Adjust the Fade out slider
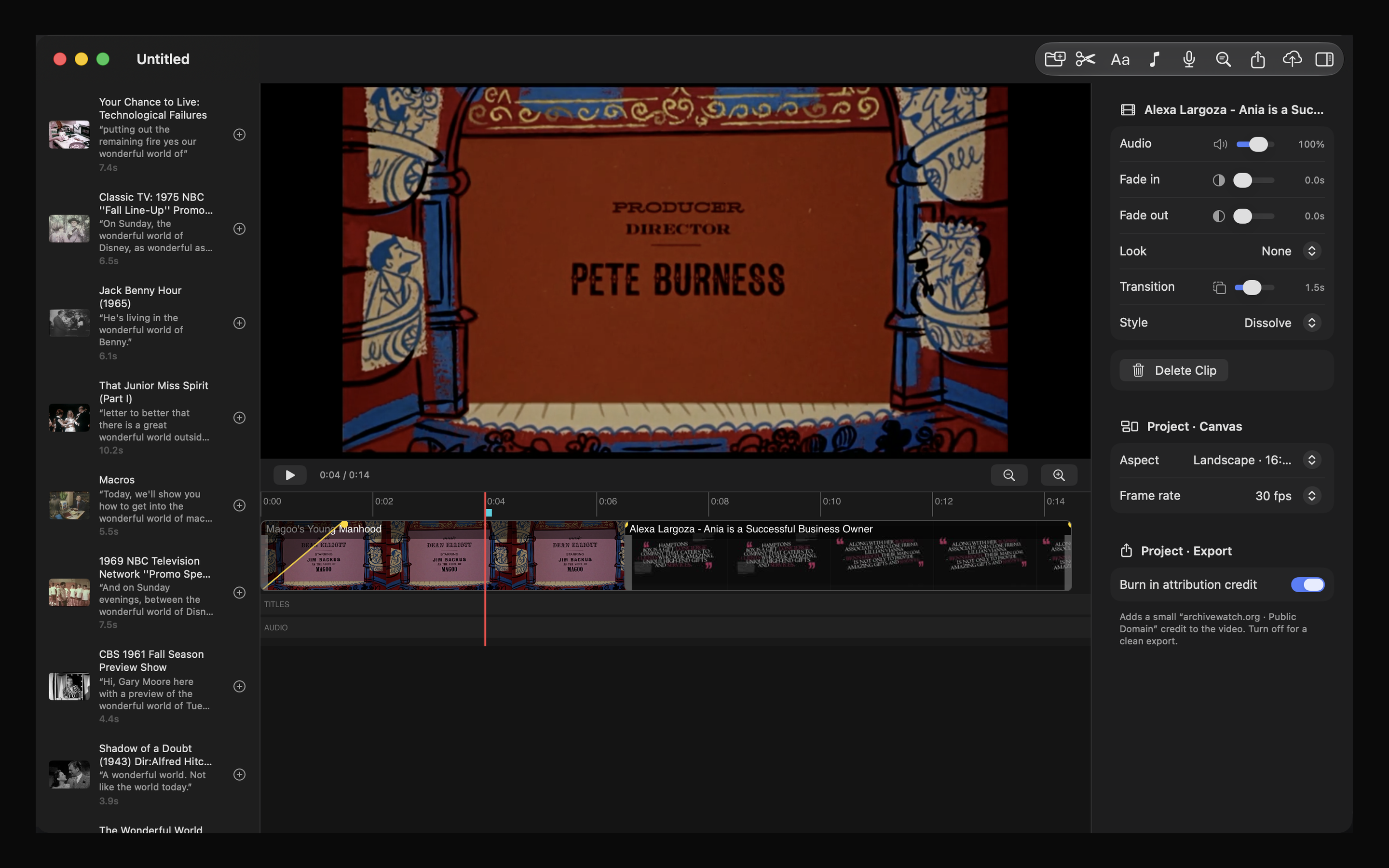Image resolution: width=1389 pixels, height=868 pixels. click(x=1255, y=216)
